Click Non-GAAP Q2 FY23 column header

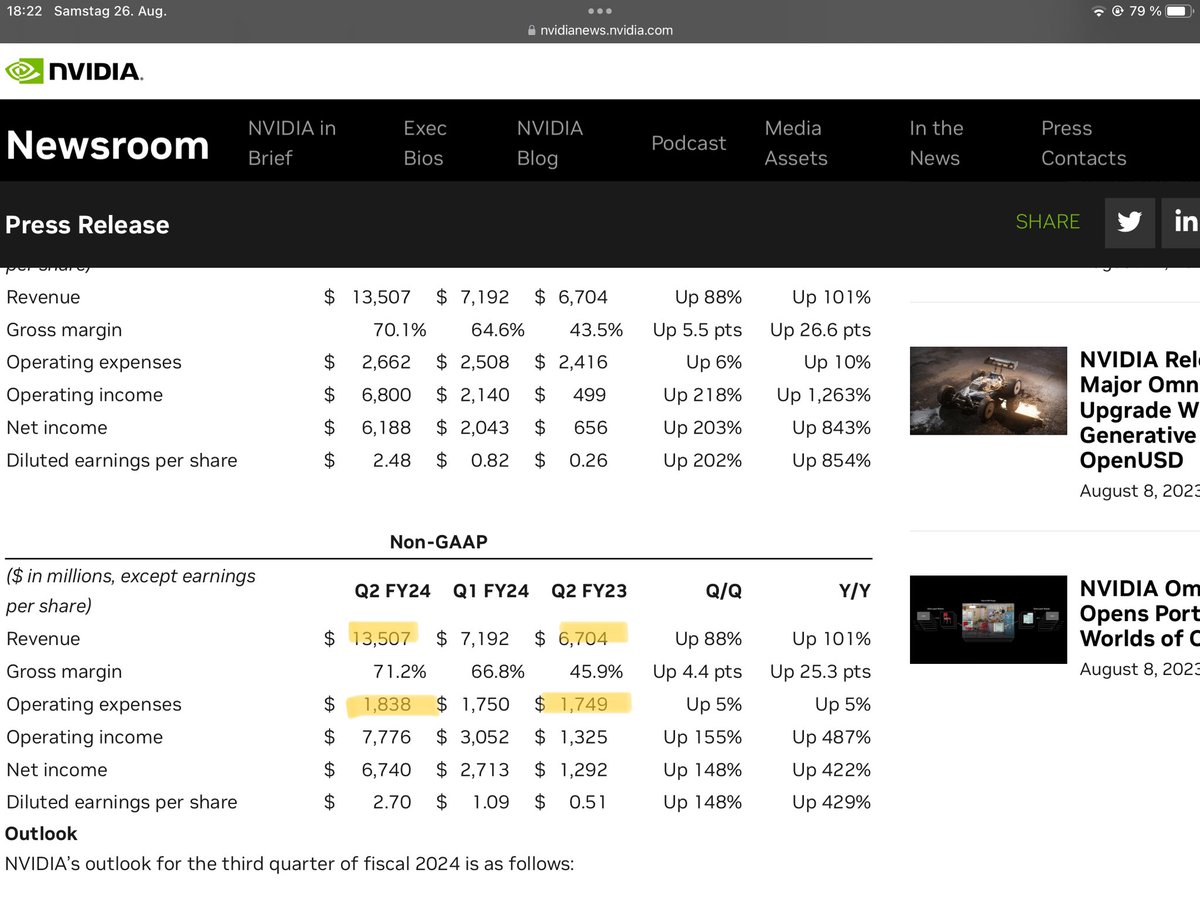pyautogui.click(x=589, y=591)
